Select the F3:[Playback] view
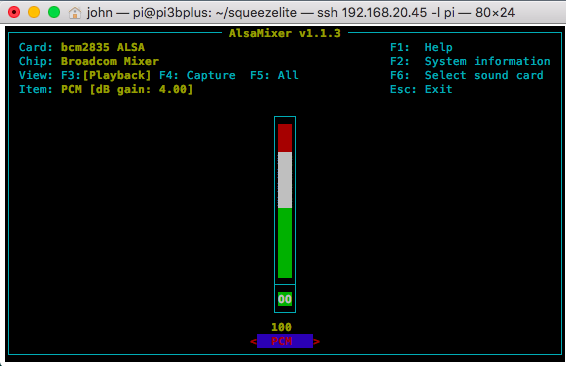Screen dimensions: 566x366 coord(106,75)
